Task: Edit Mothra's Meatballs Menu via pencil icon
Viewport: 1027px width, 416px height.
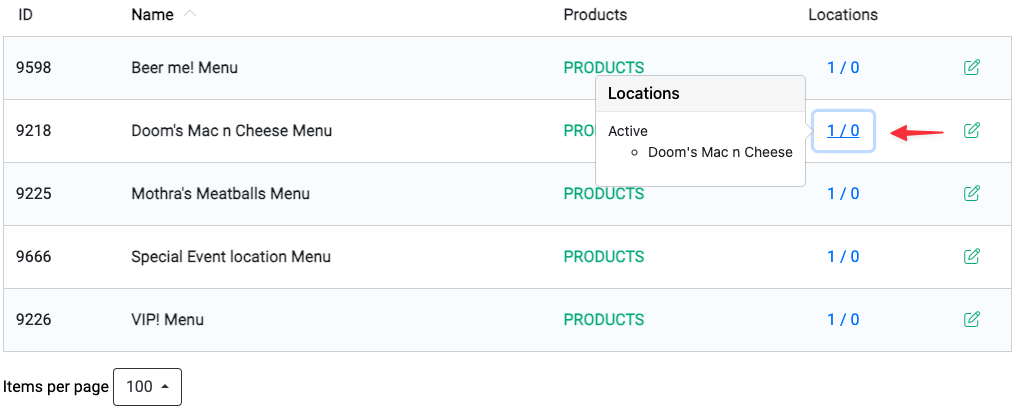Action: [x=972, y=193]
